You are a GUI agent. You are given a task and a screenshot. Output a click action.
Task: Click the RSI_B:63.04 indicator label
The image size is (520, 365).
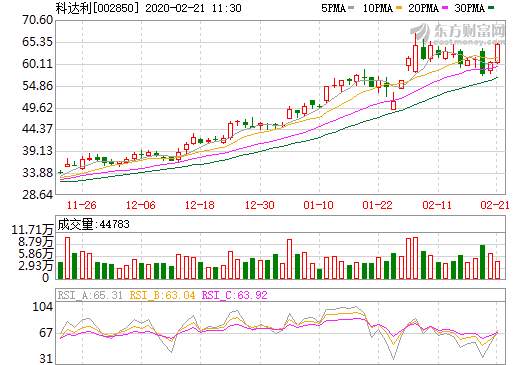[162, 295]
